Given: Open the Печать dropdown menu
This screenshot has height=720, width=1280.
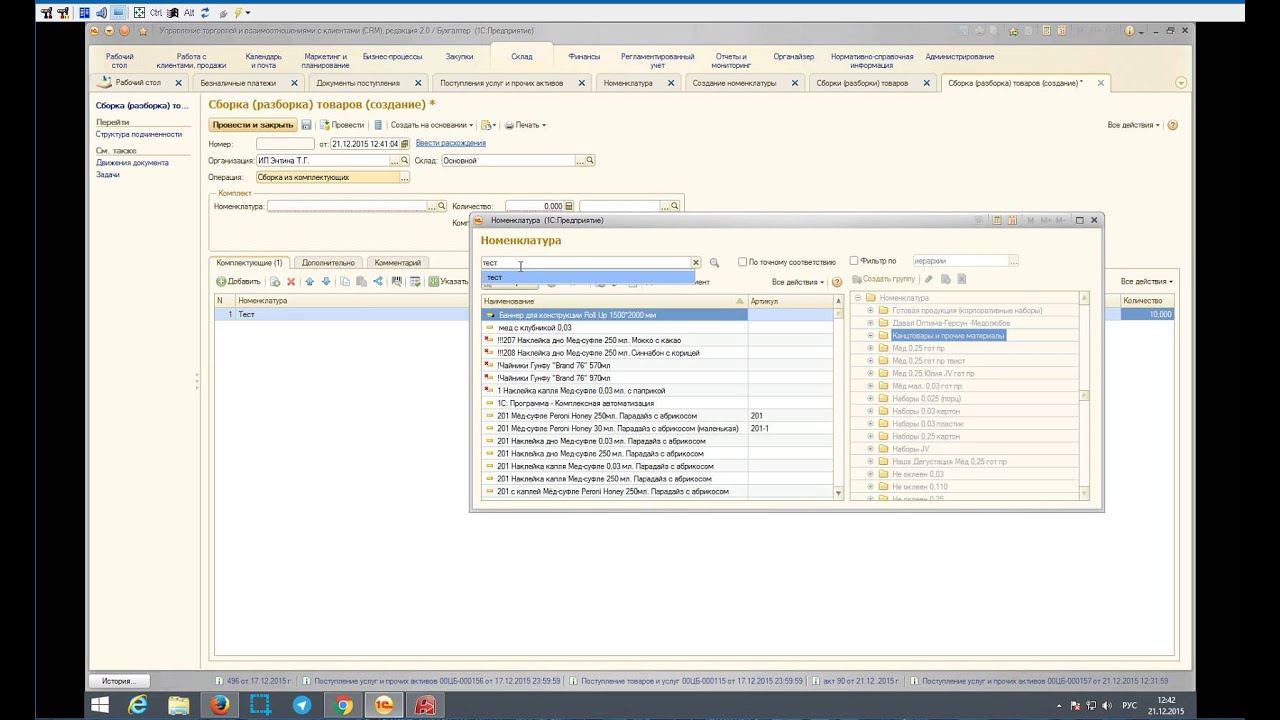Looking at the screenshot, I should [x=525, y=125].
